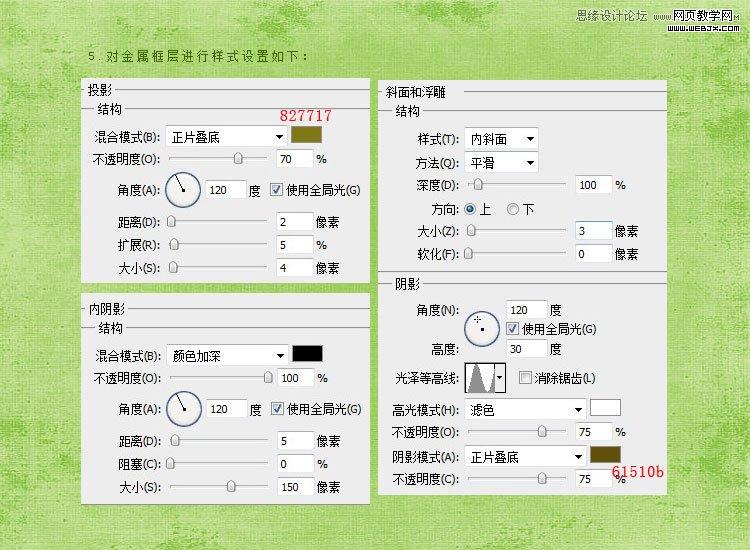Open Bevel 方法 dropdown 平滑
The image size is (750, 550).
[x=501, y=163]
